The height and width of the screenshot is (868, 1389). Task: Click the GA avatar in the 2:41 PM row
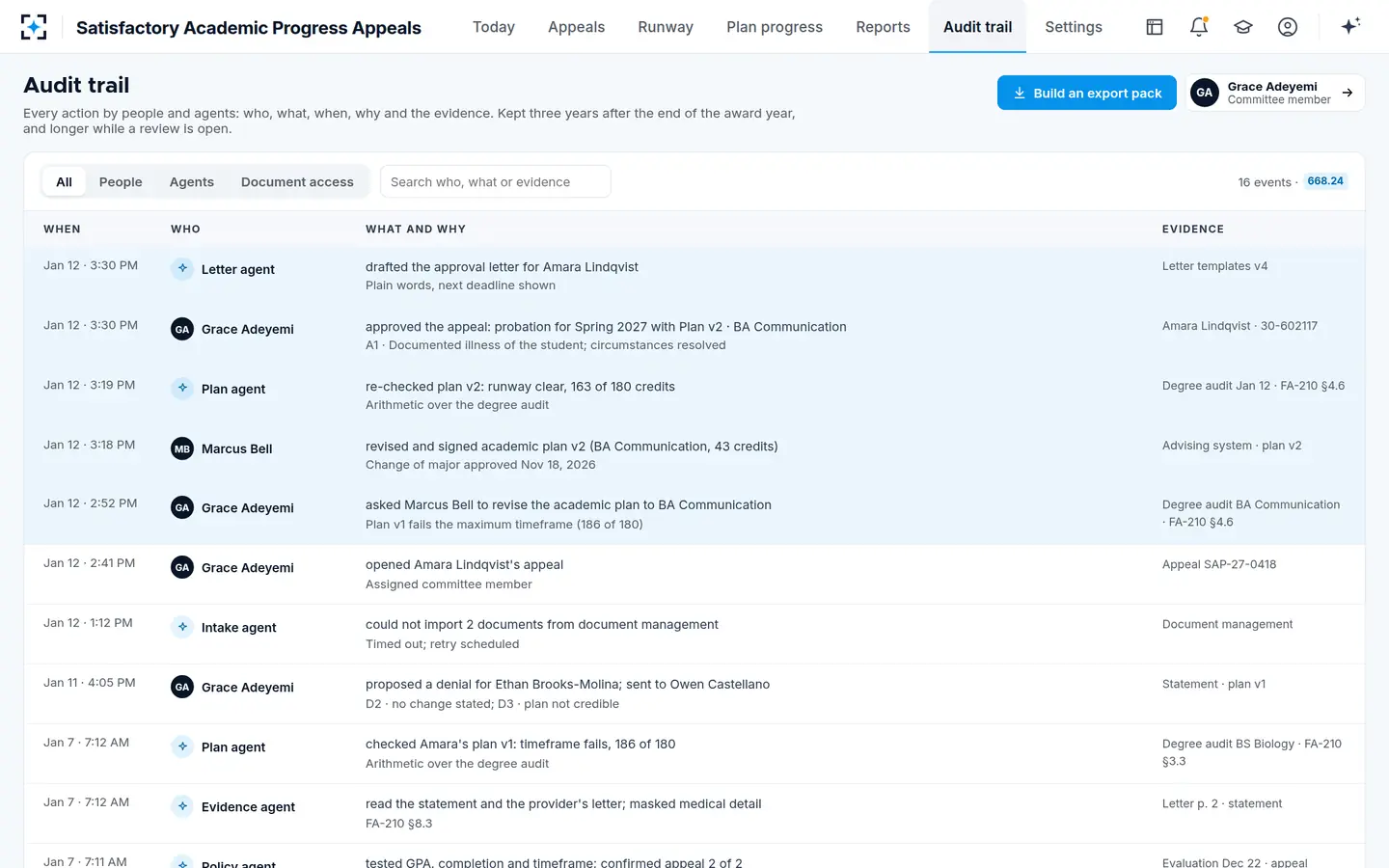click(182, 567)
